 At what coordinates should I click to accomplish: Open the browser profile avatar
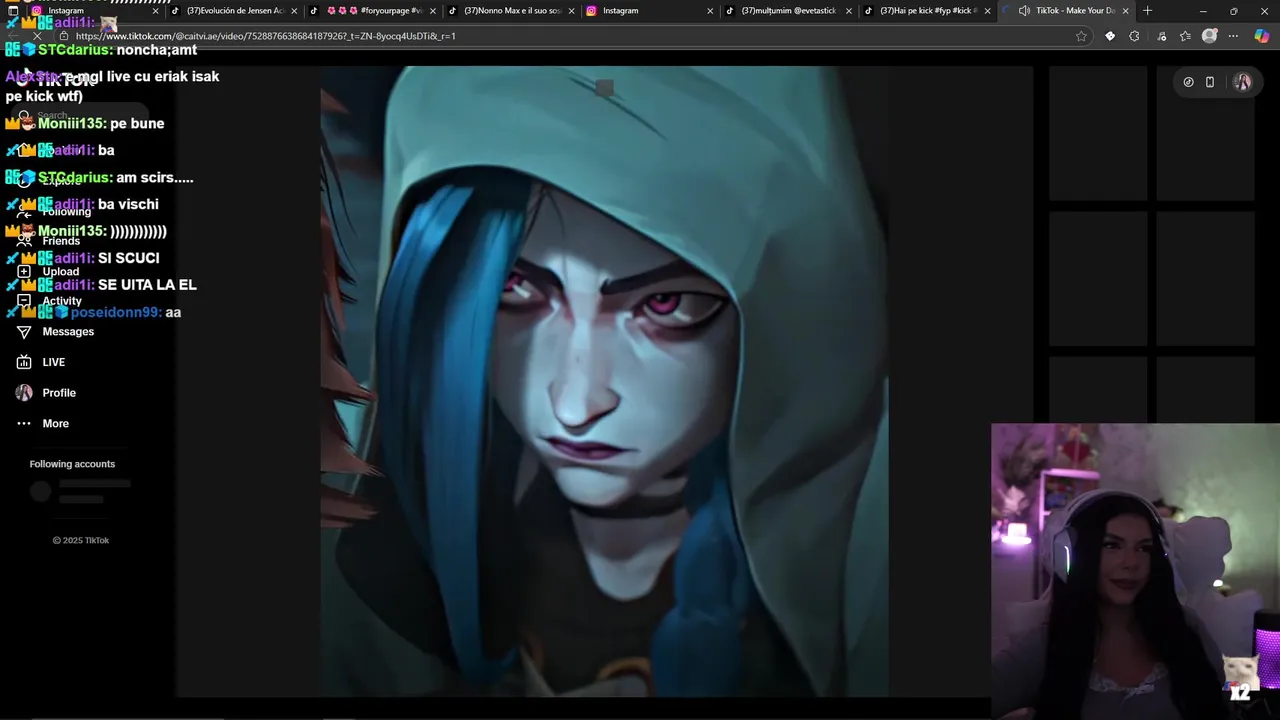[x=1209, y=36]
